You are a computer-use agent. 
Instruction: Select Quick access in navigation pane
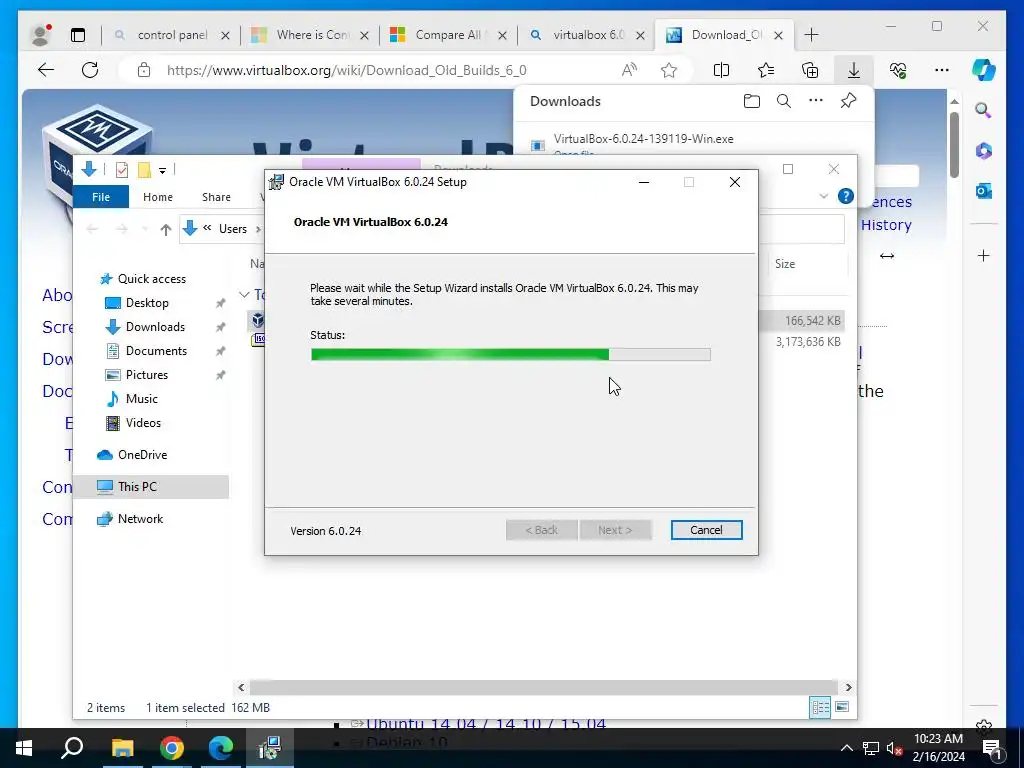point(152,279)
